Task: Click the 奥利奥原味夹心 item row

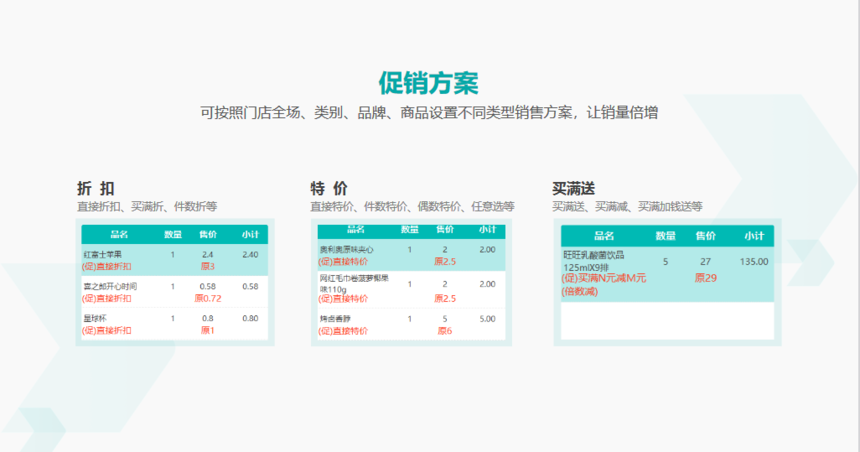Action: (x=411, y=255)
